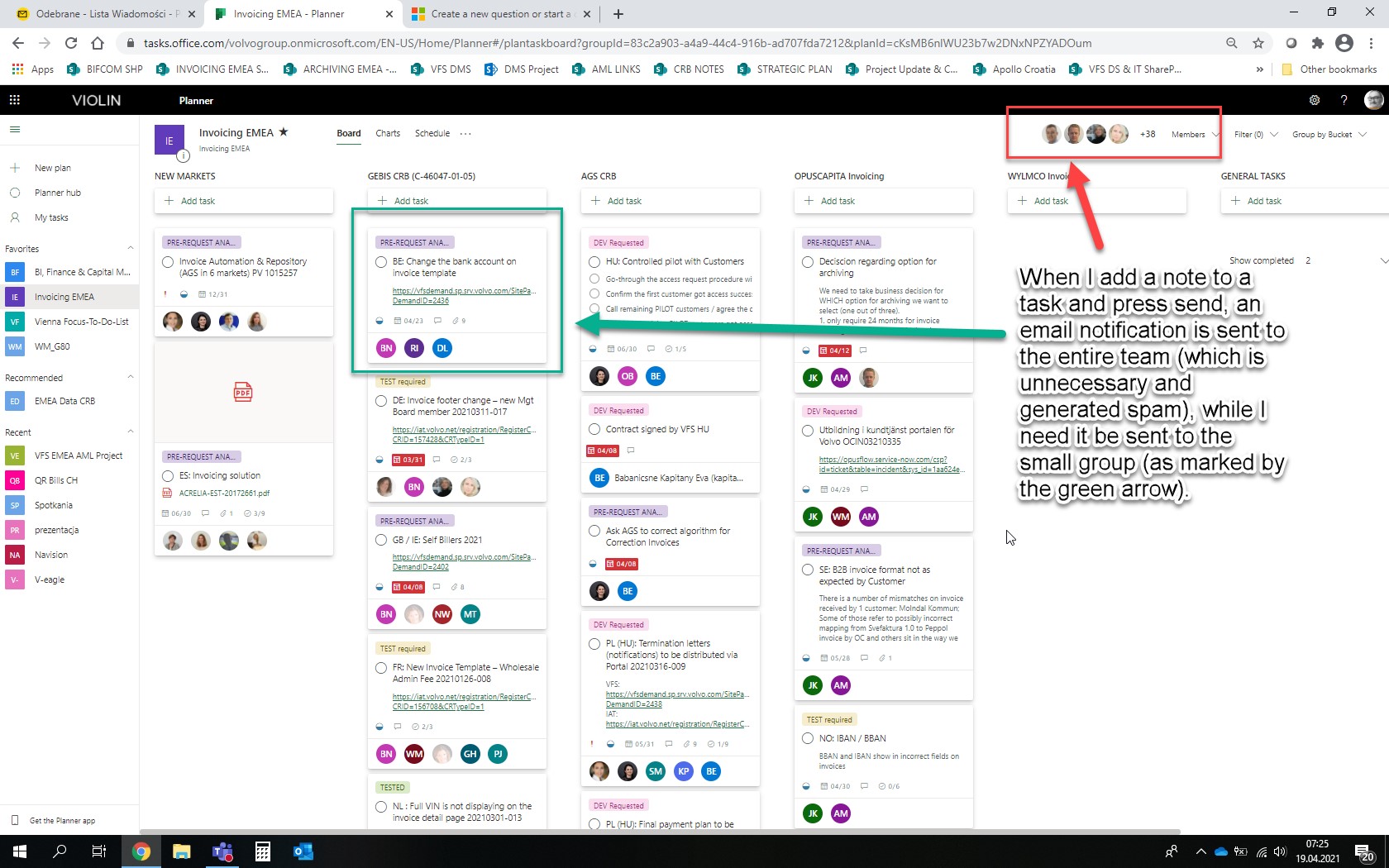The height and width of the screenshot is (868, 1389).
Task: Open the Calculator app in taskbar
Action: pyautogui.click(x=263, y=851)
